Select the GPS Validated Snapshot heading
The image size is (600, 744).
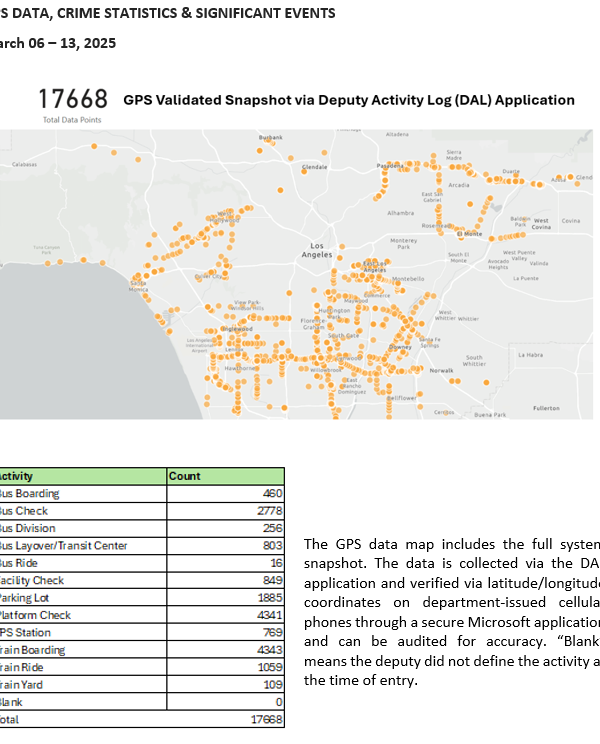pyautogui.click(x=349, y=100)
